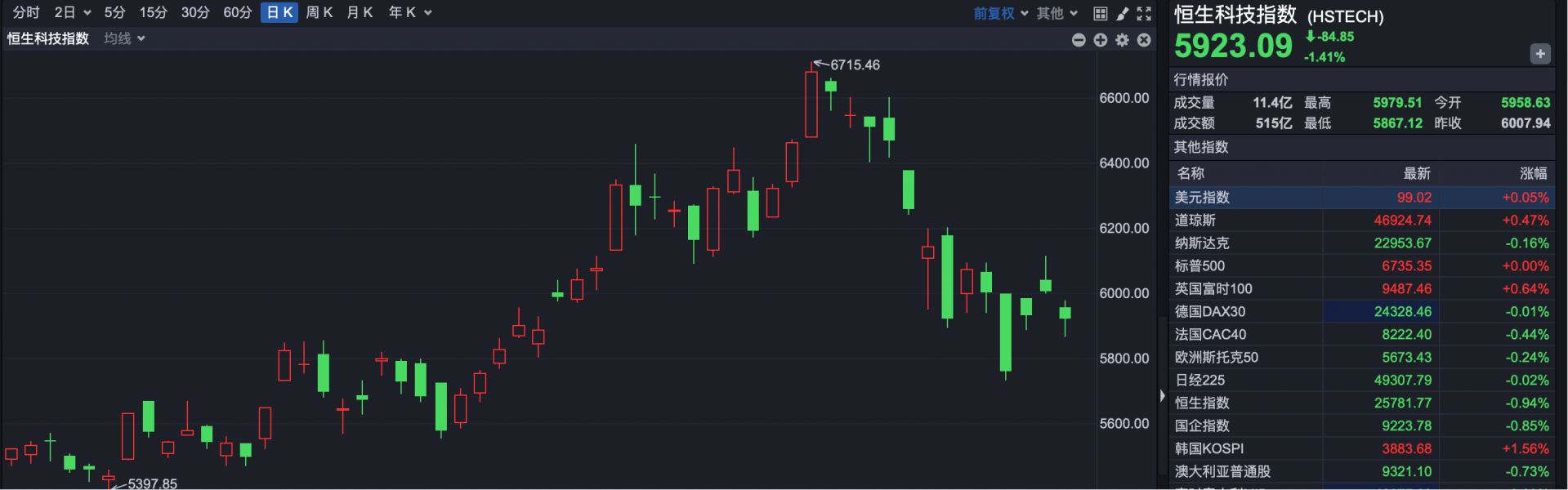The width and height of the screenshot is (1568, 490).
Task: Open the 前复权 adjustment dropdown
Action: click(1000, 13)
